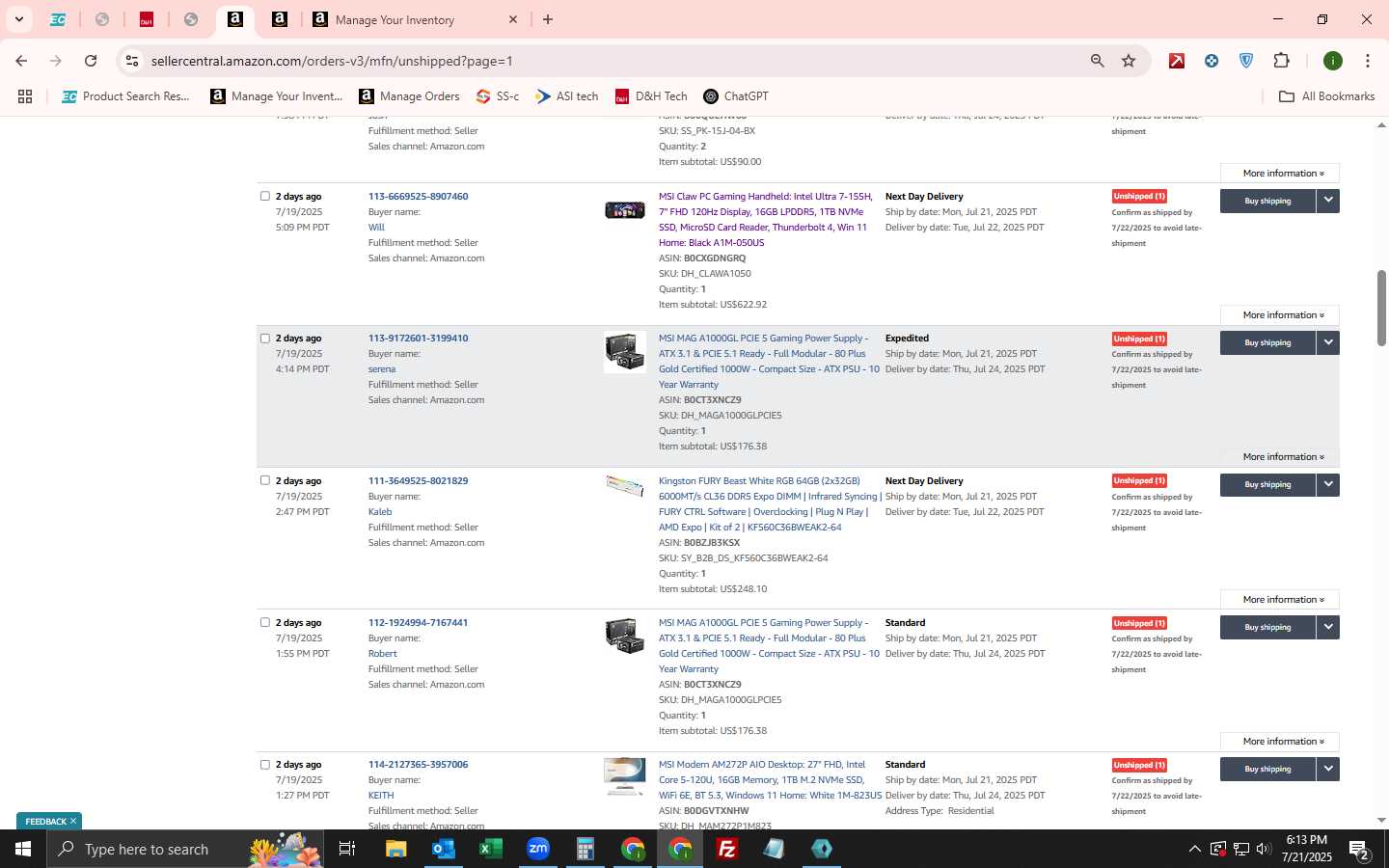Viewport: 1389px width, 868px height.
Task: Select checkbox for order 111-3649525-8021829
Action: pos(265,480)
